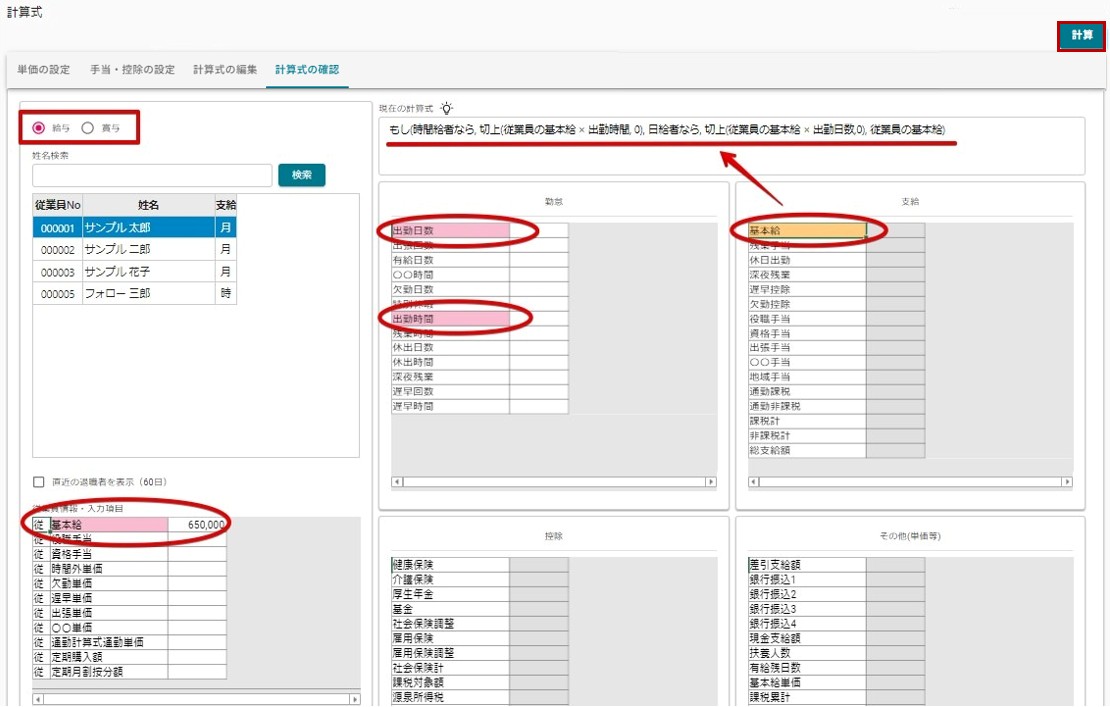Click the 650,000 value for 基本給
The image size is (1110, 707).
[x=198, y=525]
